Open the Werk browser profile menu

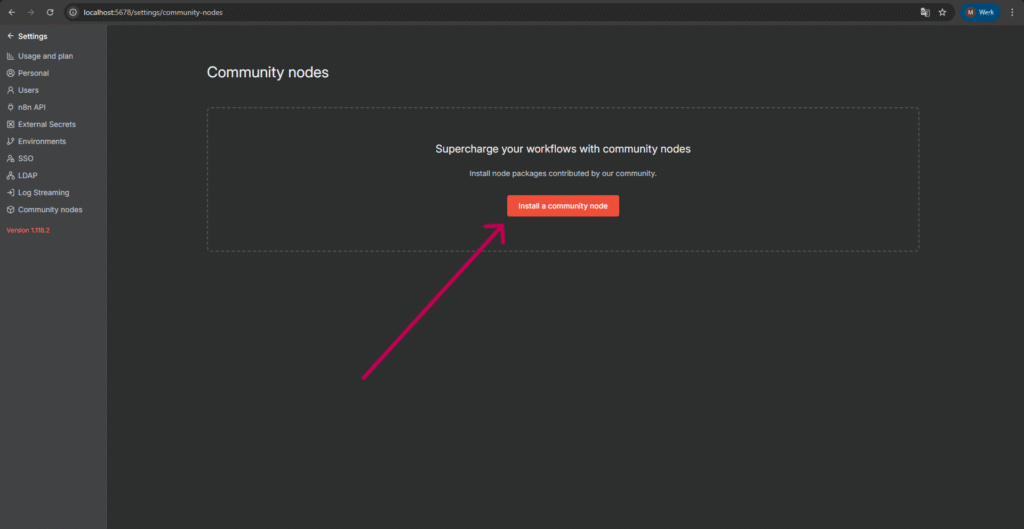tap(980, 12)
